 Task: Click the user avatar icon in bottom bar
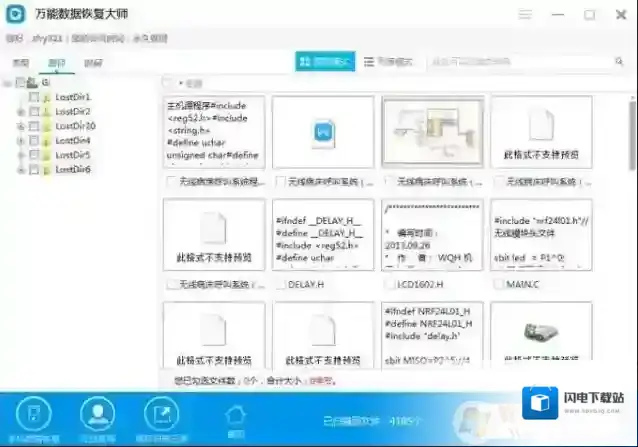[97, 413]
